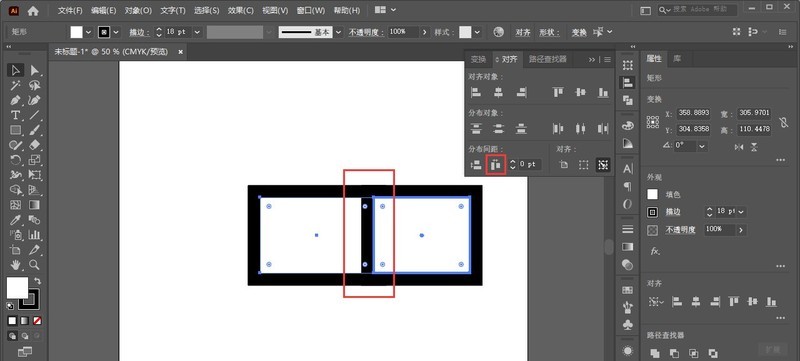This screenshot has height=361, width=800.
Task: Open stroke weight dropdown in Properties 外观
Action: point(741,212)
